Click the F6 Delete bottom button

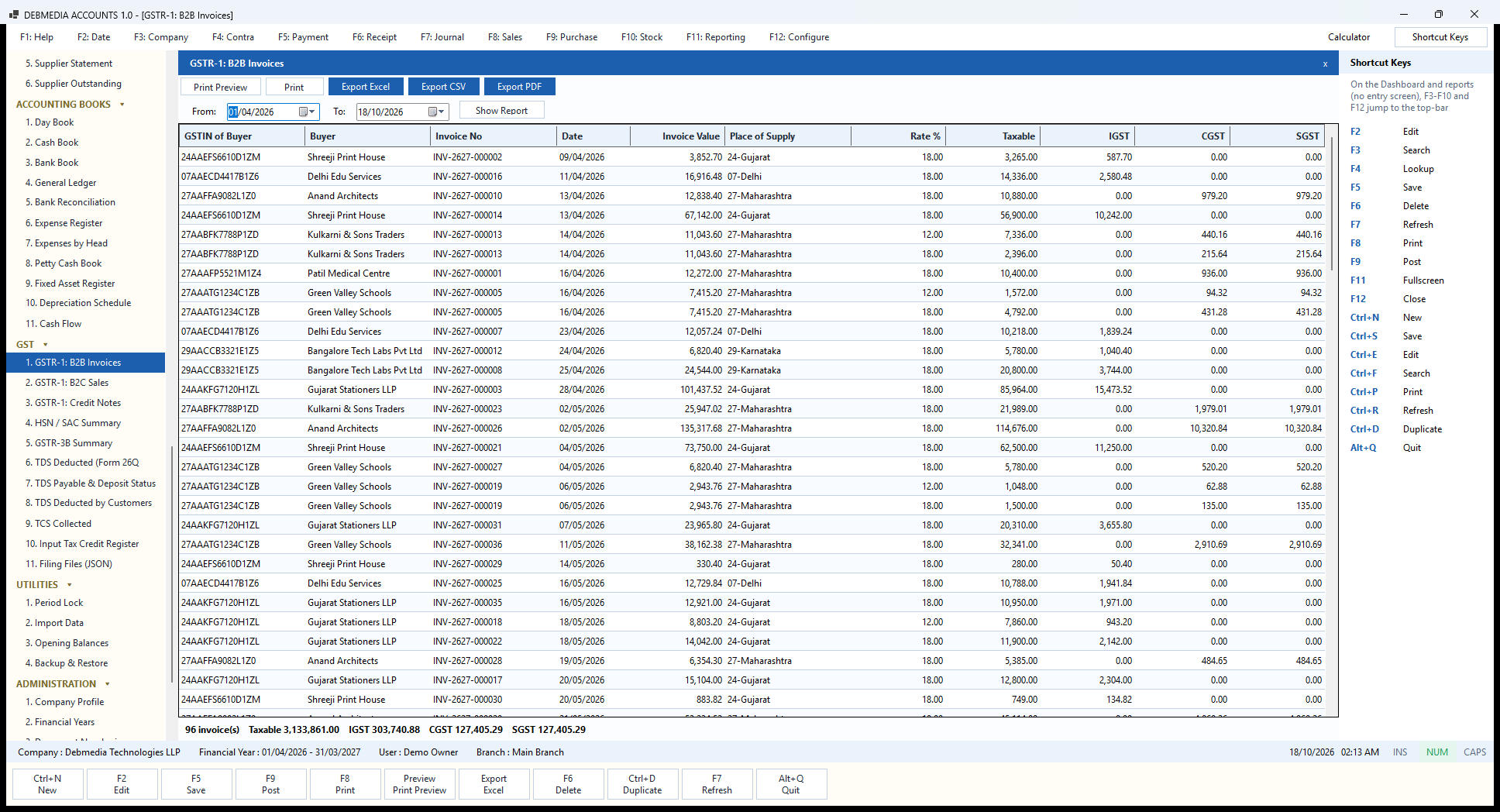(568, 784)
